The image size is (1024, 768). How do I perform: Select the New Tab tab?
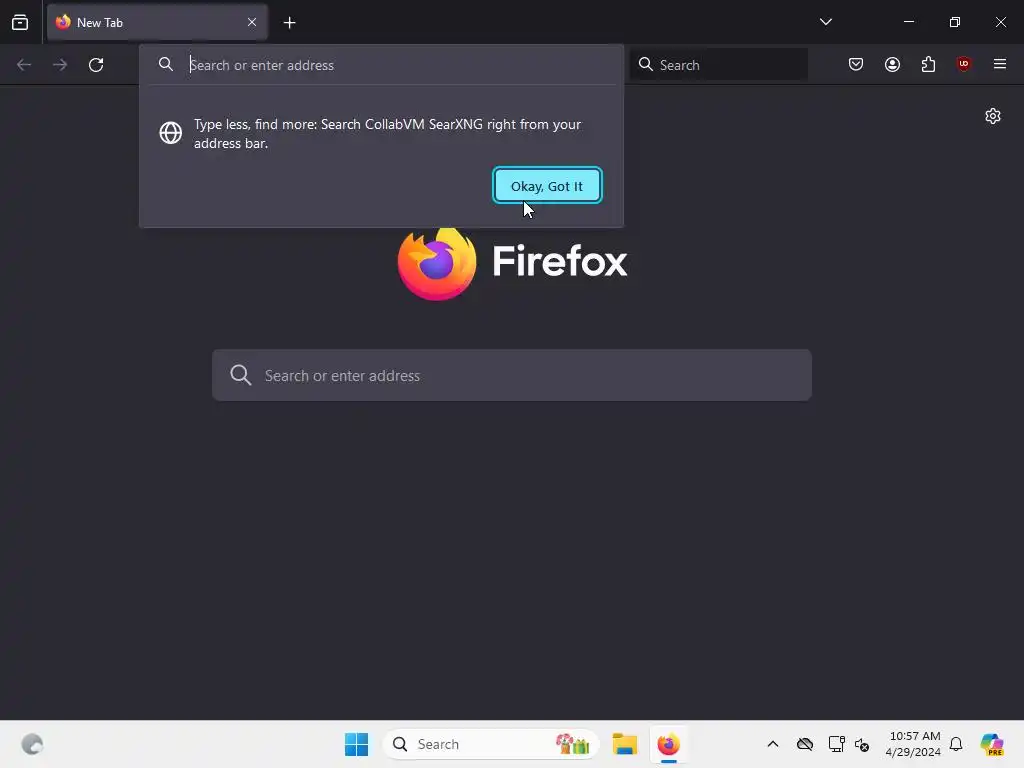click(157, 22)
